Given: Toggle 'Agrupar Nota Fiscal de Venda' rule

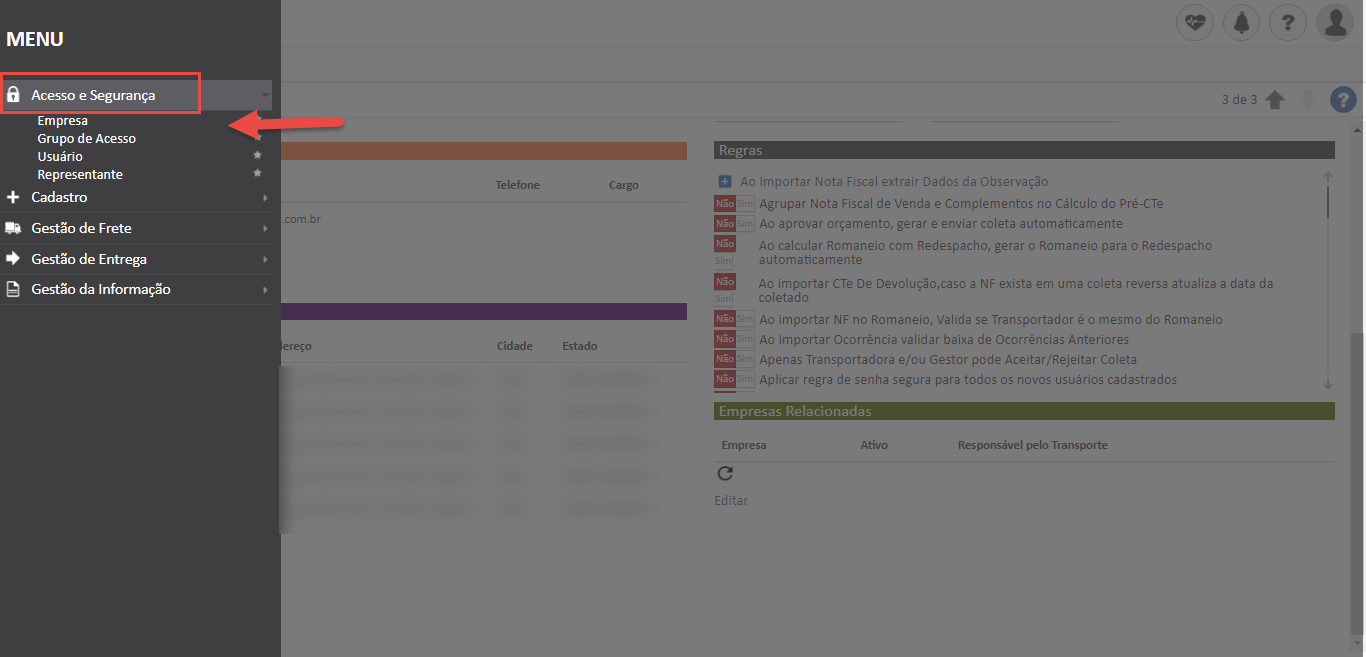Looking at the screenshot, I should 734,203.
